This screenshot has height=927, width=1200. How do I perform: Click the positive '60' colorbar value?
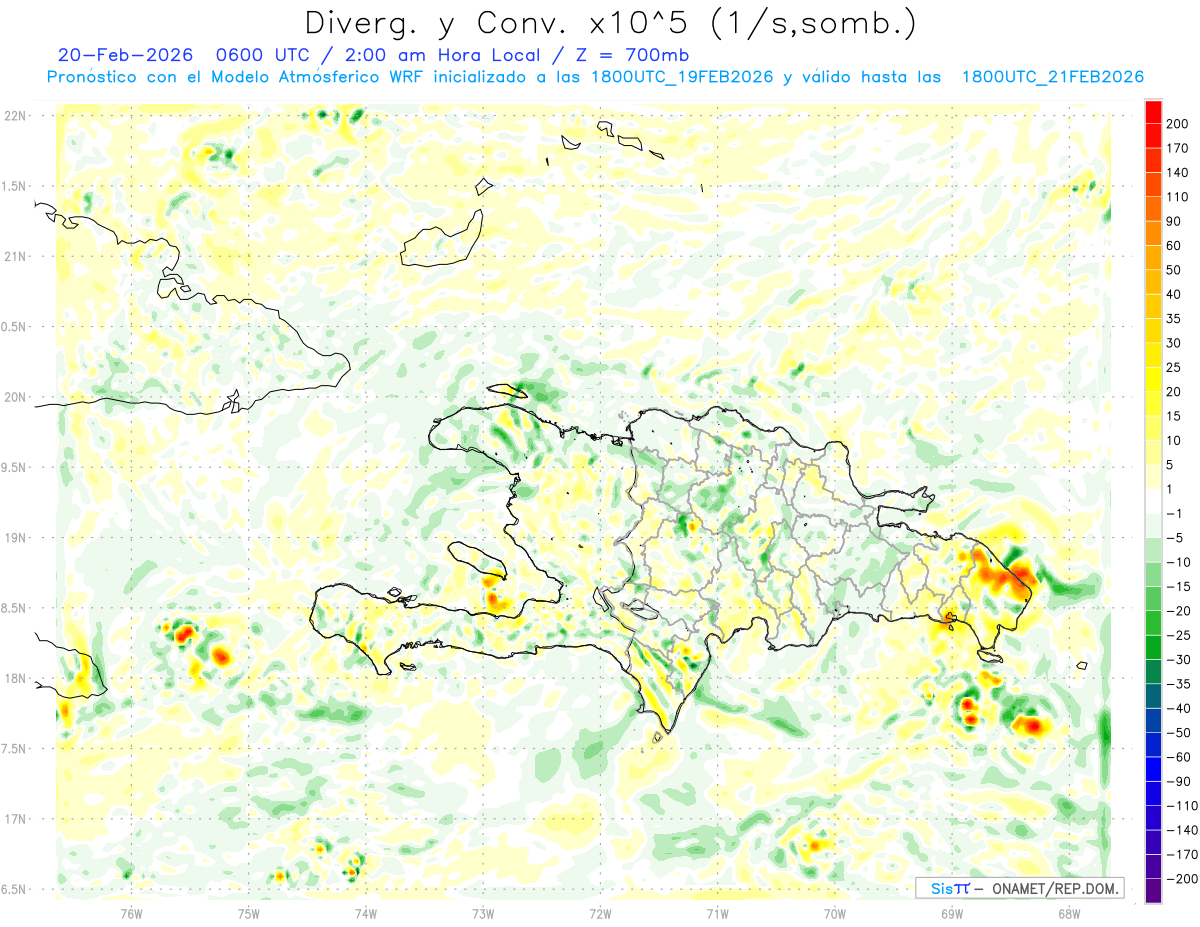tap(1175, 245)
